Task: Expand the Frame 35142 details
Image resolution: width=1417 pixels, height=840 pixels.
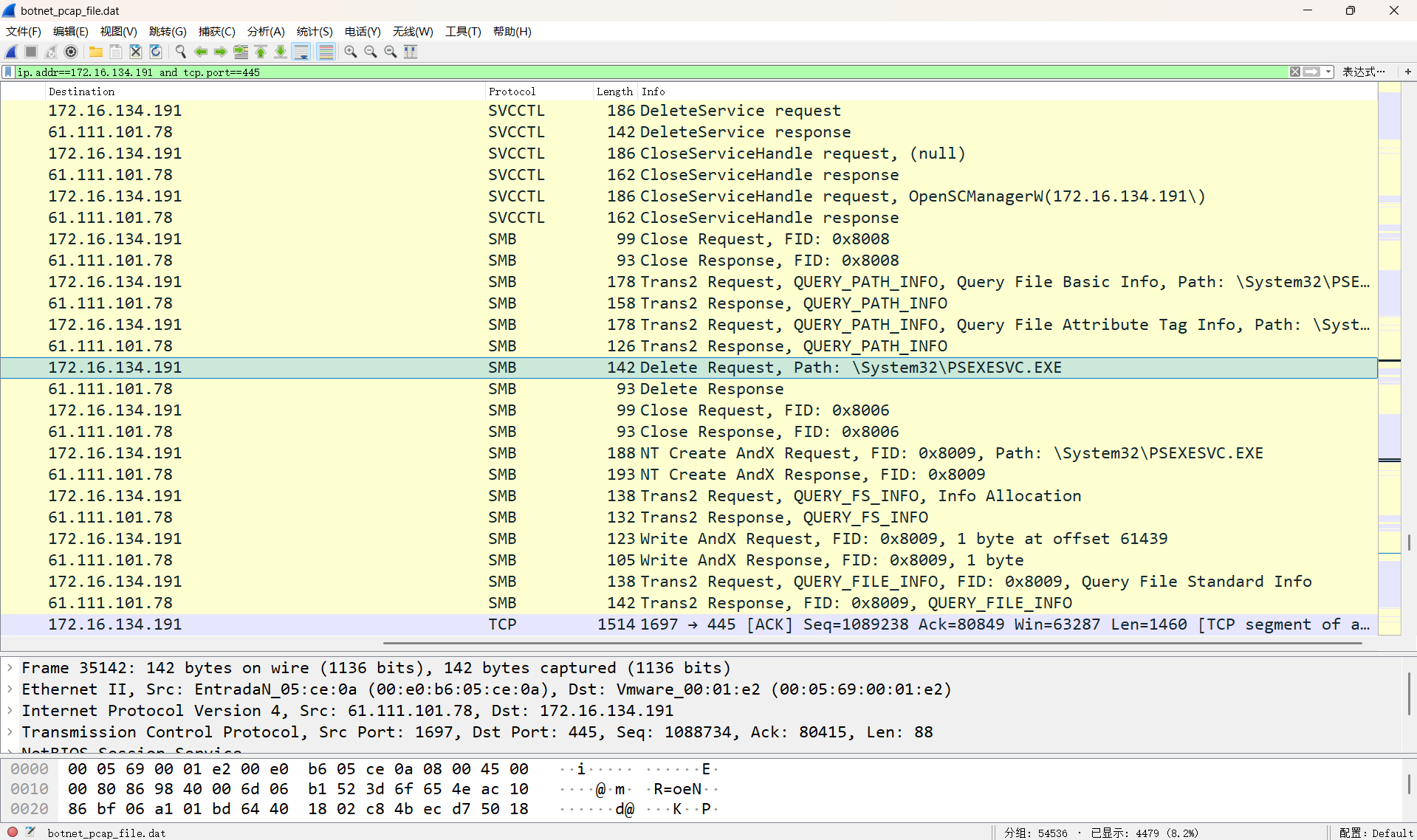Action: tap(10, 668)
